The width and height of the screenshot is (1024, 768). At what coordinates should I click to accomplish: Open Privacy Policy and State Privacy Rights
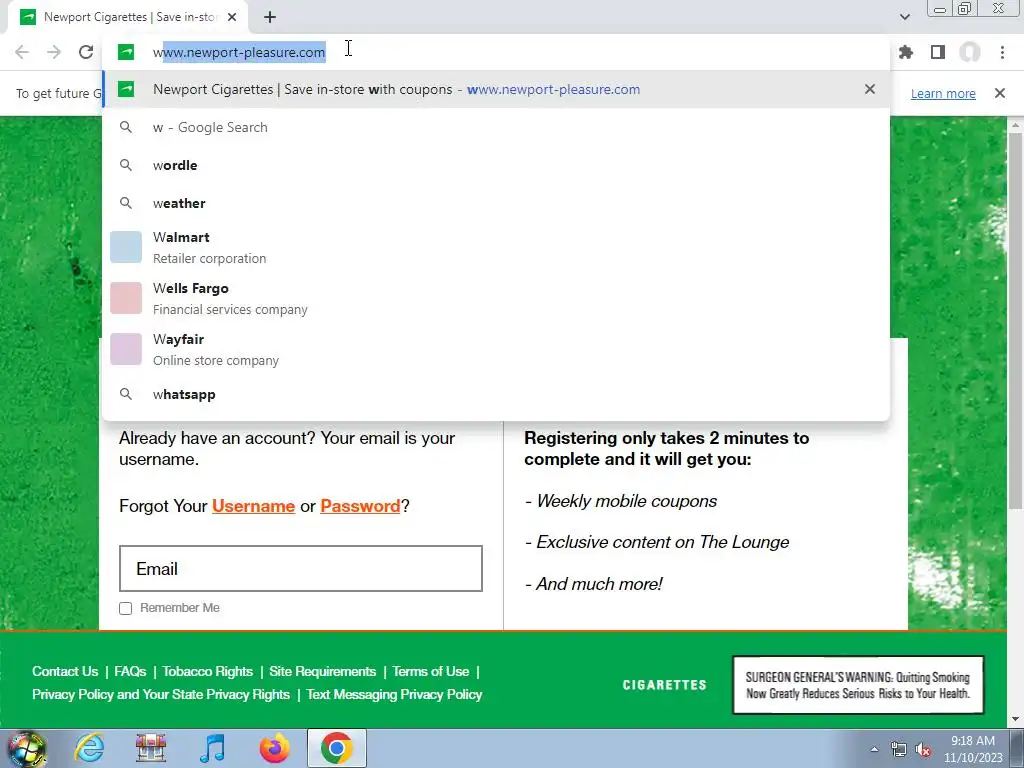tap(161, 694)
